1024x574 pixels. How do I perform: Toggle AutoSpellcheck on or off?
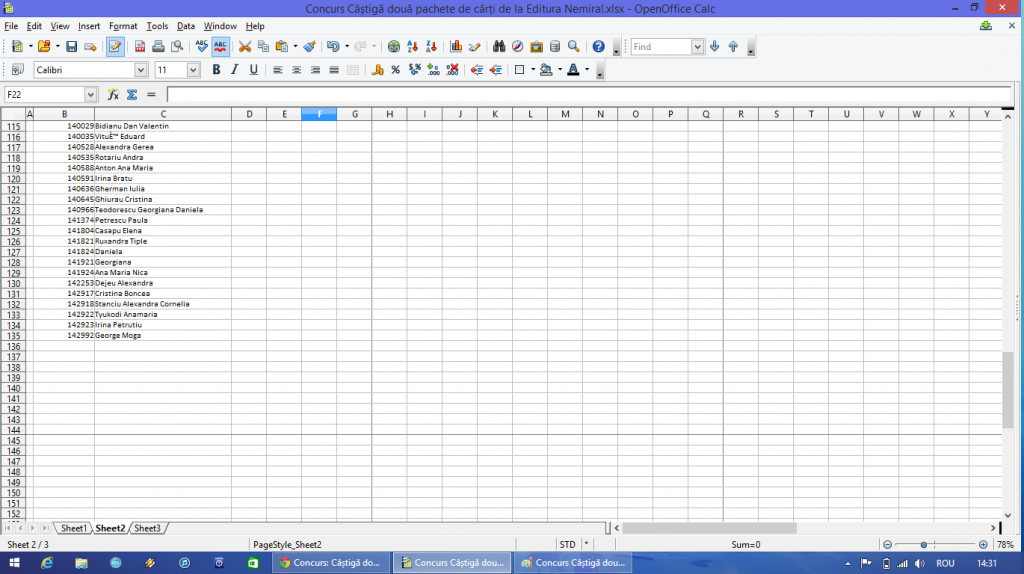point(220,46)
